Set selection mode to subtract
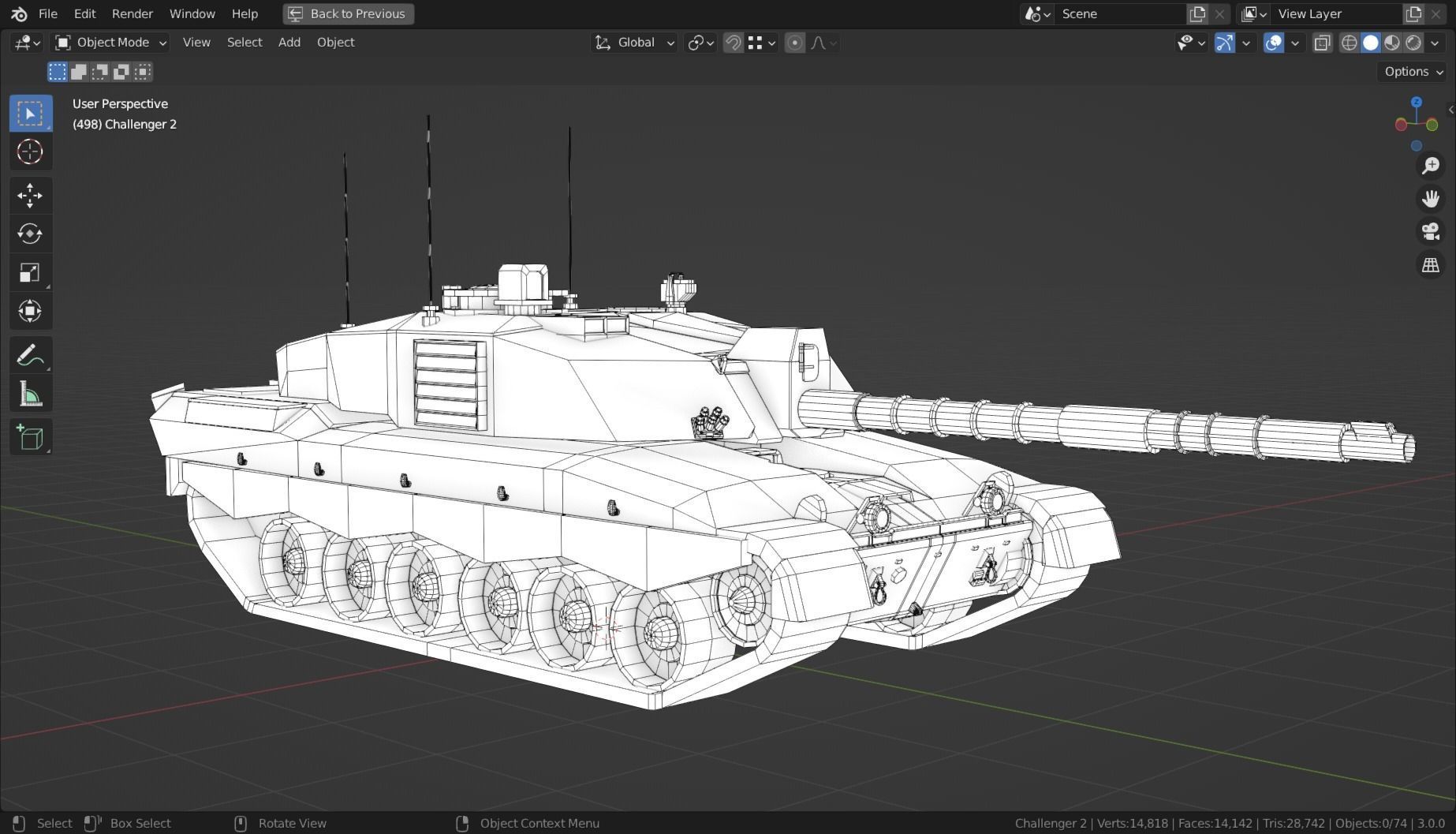Viewport: 1456px width, 834px height. [x=99, y=72]
